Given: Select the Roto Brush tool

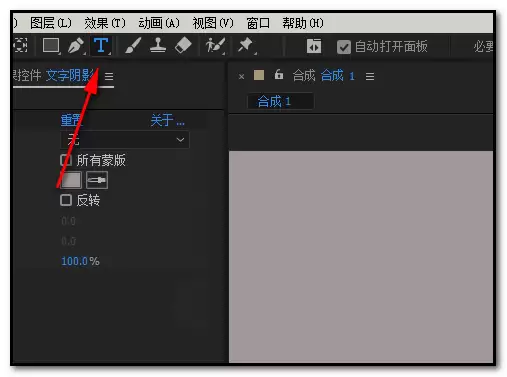Looking at the screenshot, I should (x=215, y=46).
